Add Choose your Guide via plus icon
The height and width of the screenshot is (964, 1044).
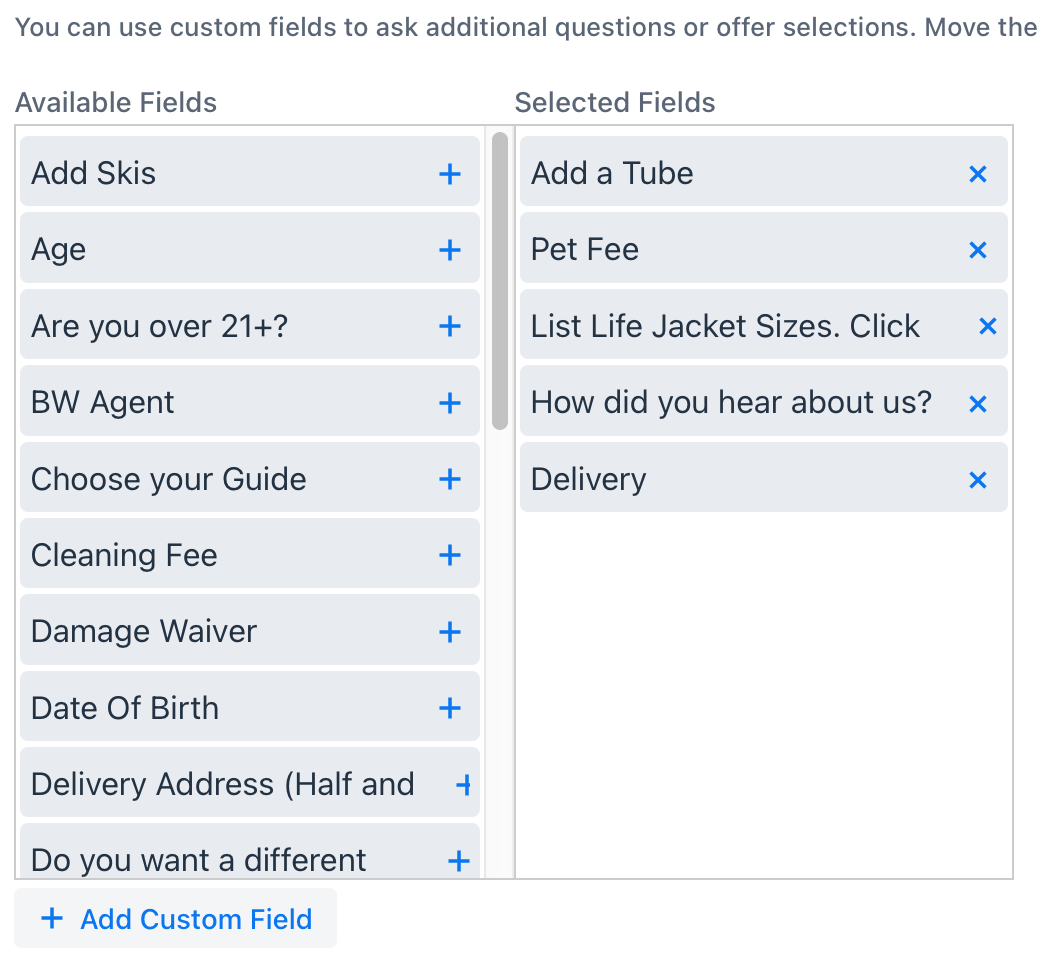[450, 479]
